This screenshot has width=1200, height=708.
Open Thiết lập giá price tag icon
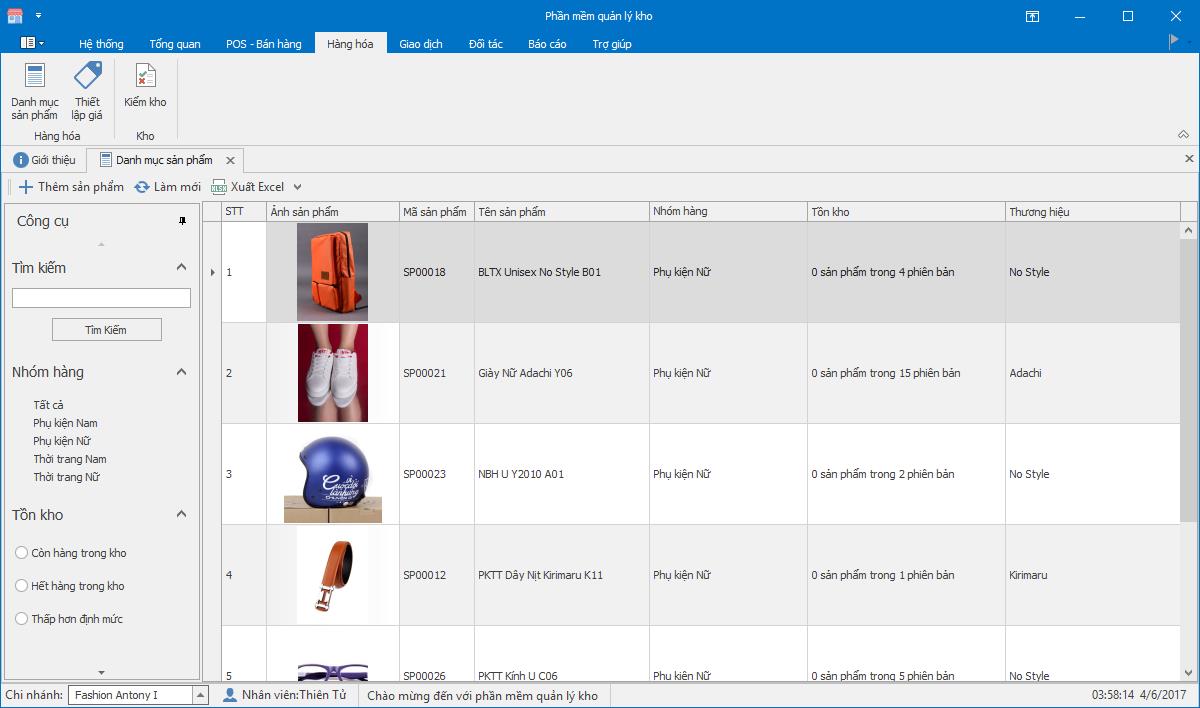87,91
